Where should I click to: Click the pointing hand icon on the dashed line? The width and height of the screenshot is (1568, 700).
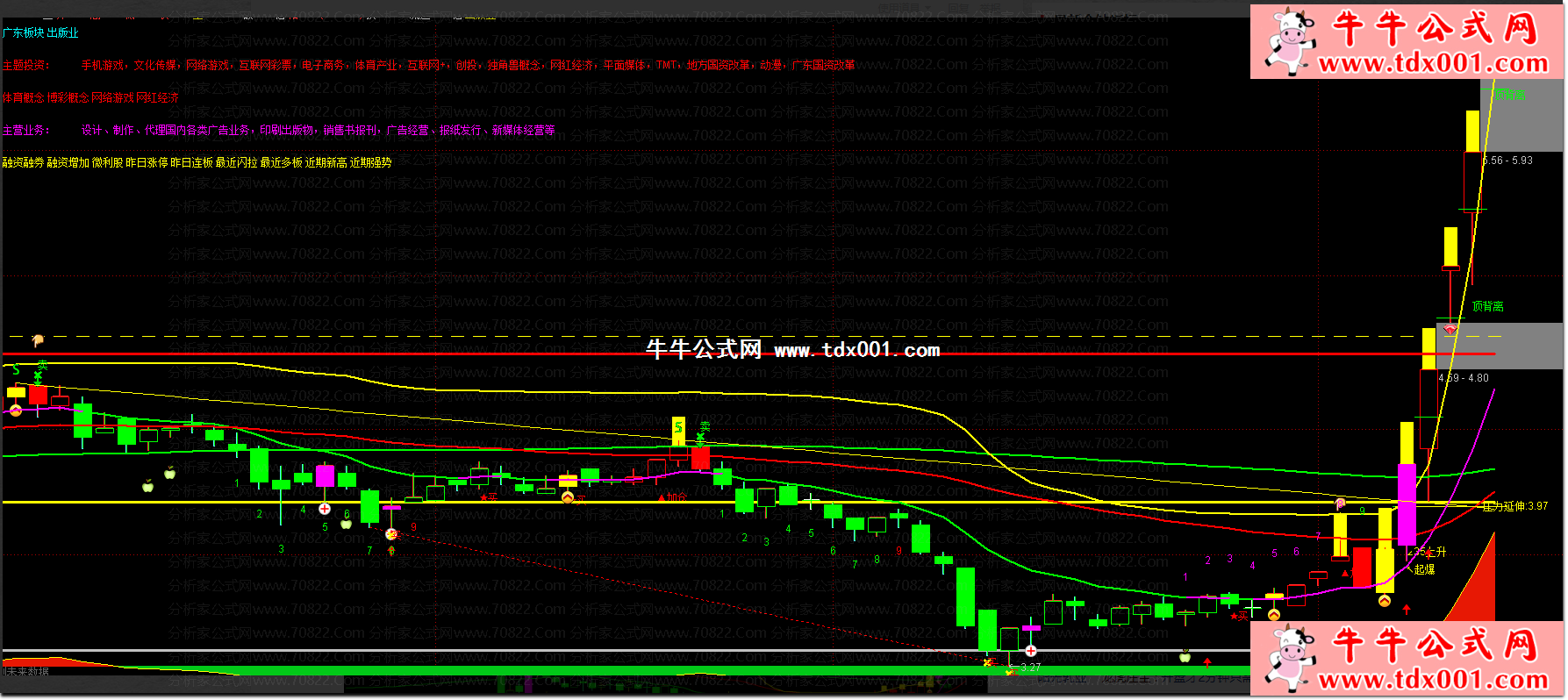click(38, 339)
